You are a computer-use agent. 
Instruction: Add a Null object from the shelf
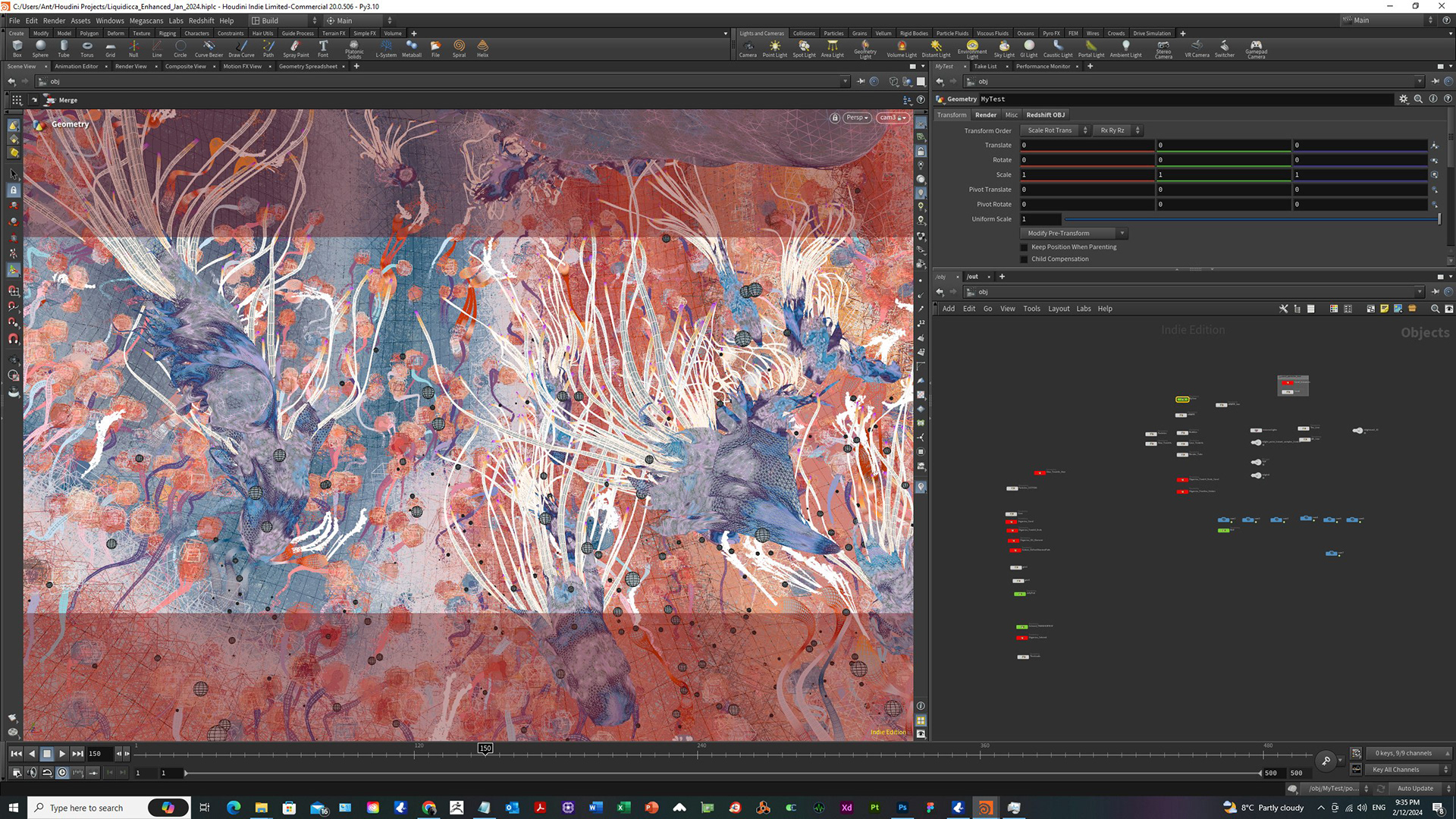pos(133,49)
